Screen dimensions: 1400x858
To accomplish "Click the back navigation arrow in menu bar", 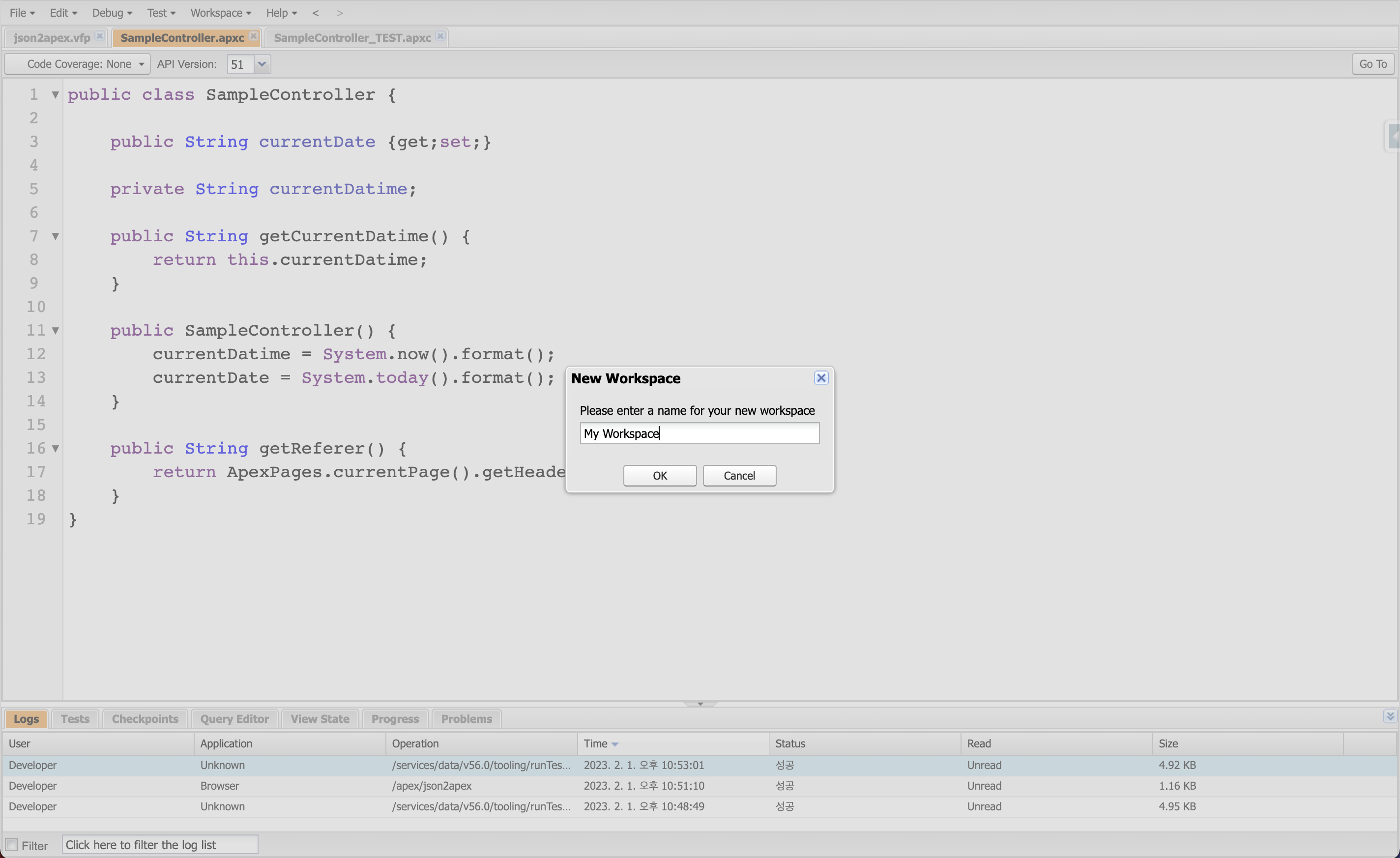I will (x=315, y=13).
